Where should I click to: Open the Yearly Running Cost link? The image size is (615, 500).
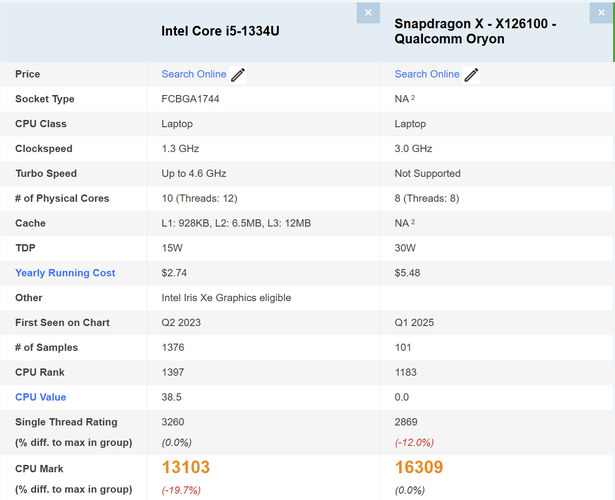tap(65, 273)
